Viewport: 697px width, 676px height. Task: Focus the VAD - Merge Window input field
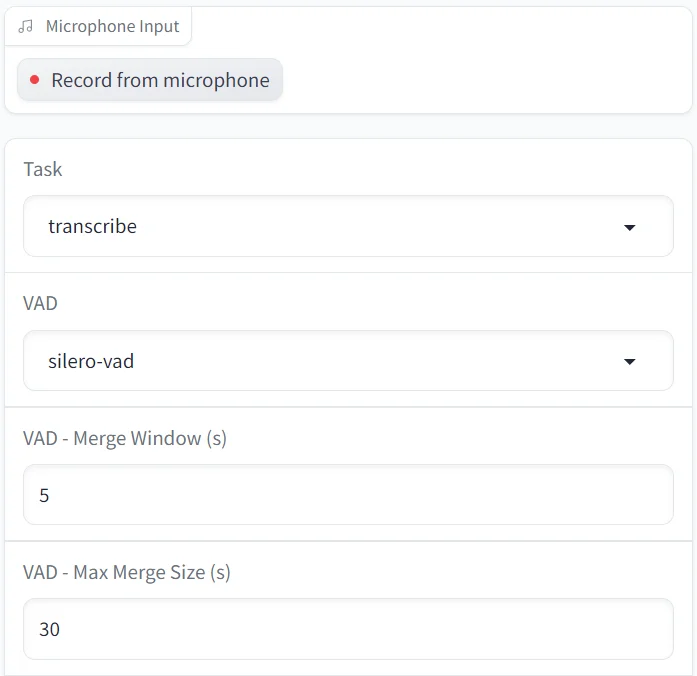tap(348, 495)
